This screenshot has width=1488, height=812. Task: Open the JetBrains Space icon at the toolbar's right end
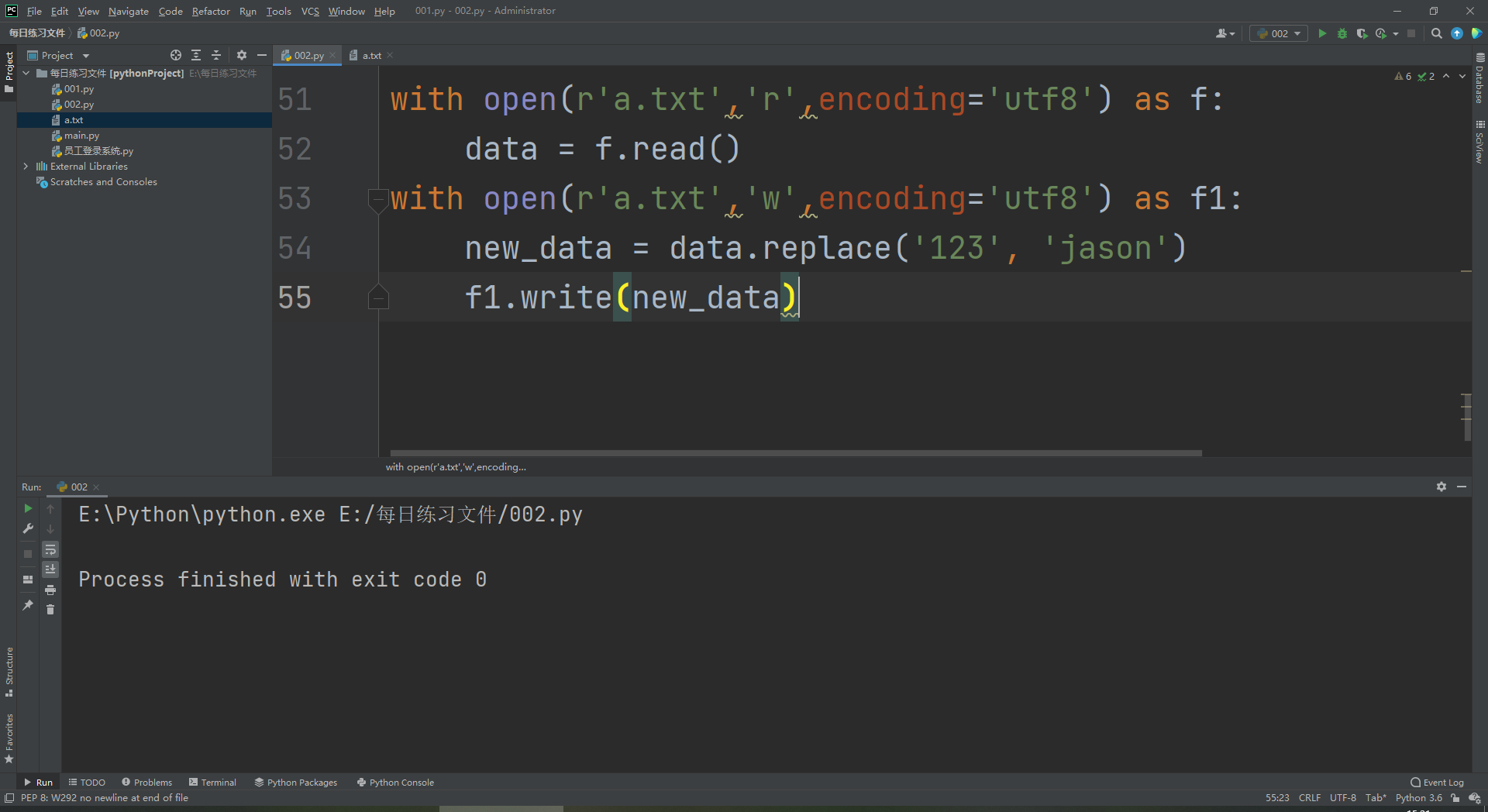tap(1476, 33)
